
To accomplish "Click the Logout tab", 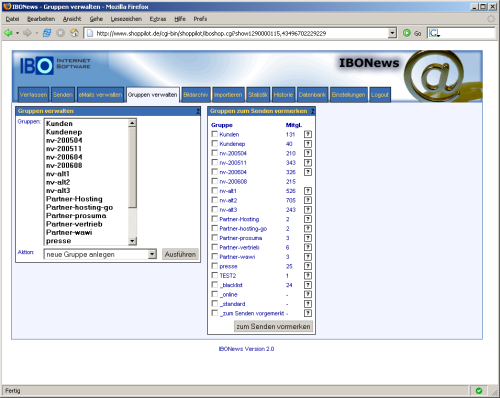I will 380,95.
